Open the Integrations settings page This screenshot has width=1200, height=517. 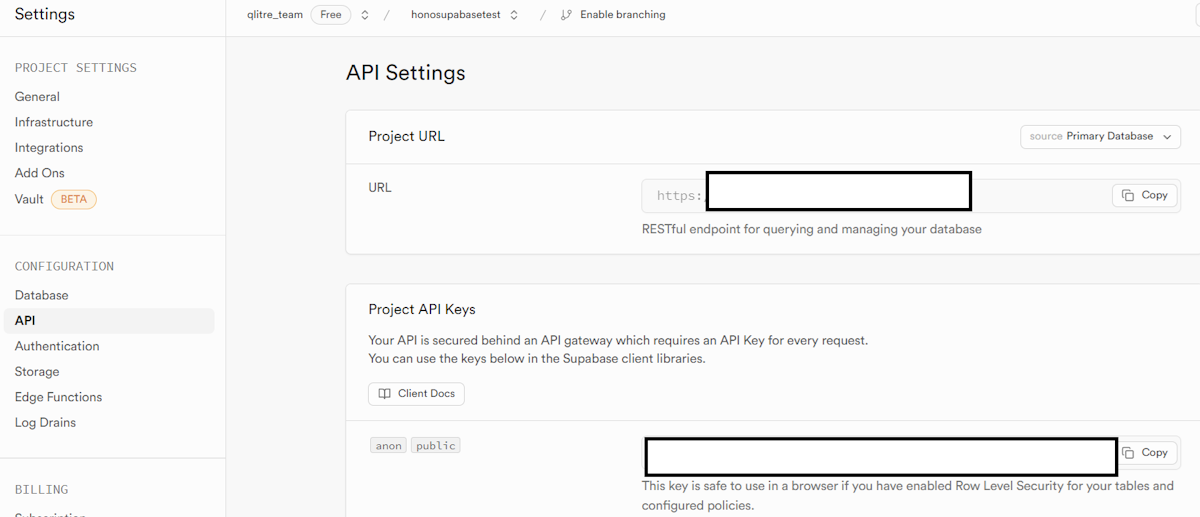(x=49, y=148)
